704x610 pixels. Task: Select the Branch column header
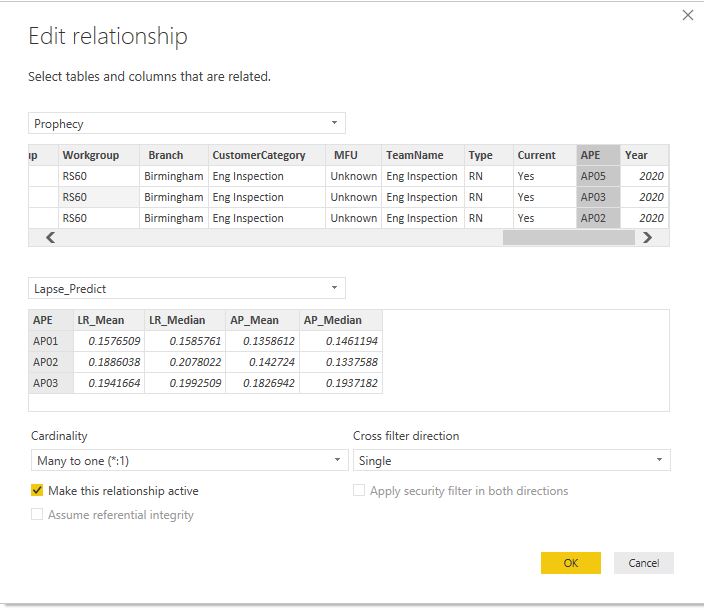tap(174, 155)
